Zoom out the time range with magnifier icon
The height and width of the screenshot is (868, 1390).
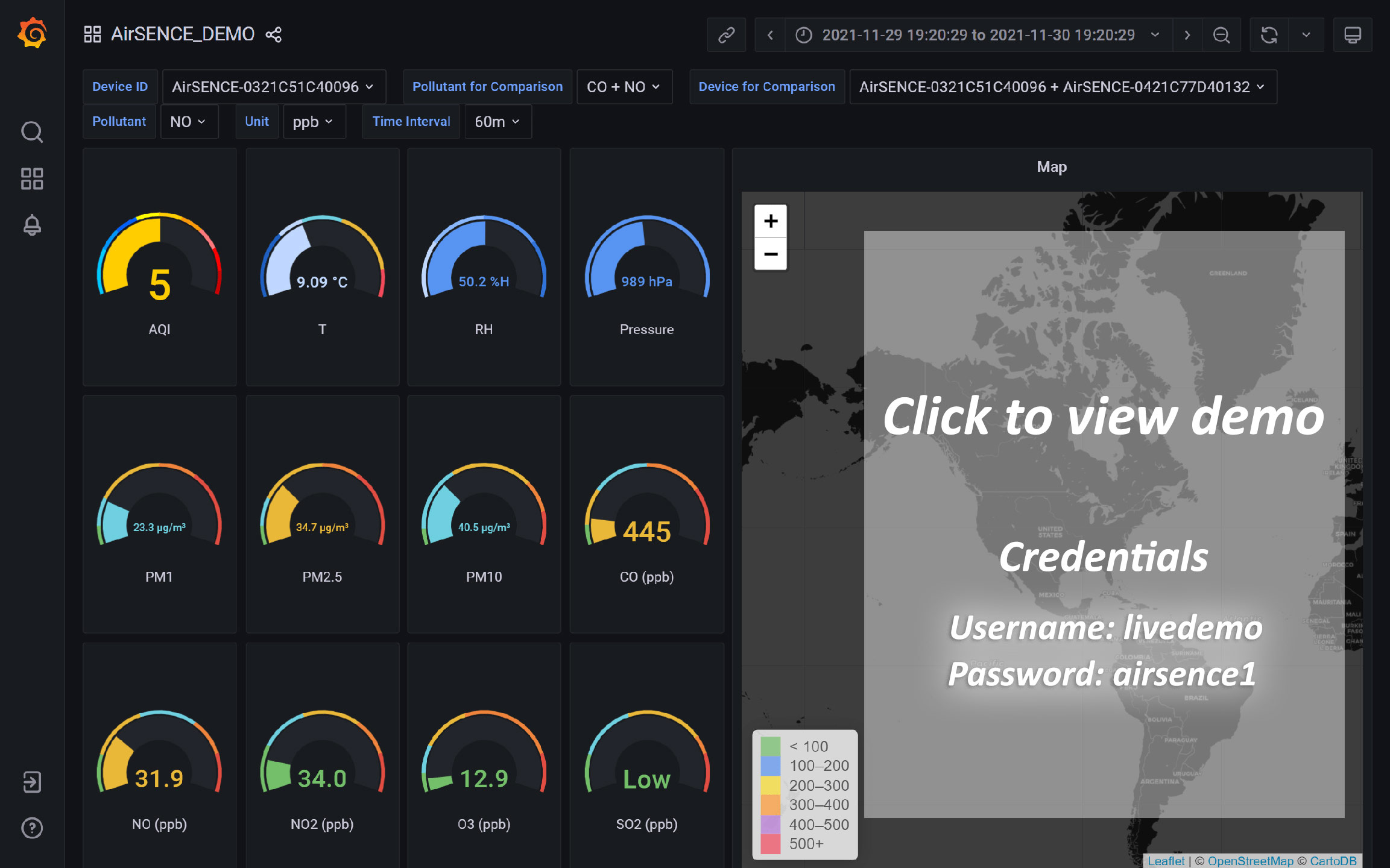(1222, 34)
